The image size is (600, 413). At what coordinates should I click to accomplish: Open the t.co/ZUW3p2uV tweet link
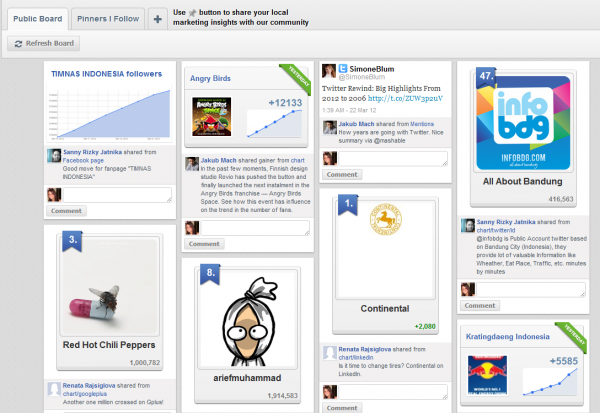[405, 98]
